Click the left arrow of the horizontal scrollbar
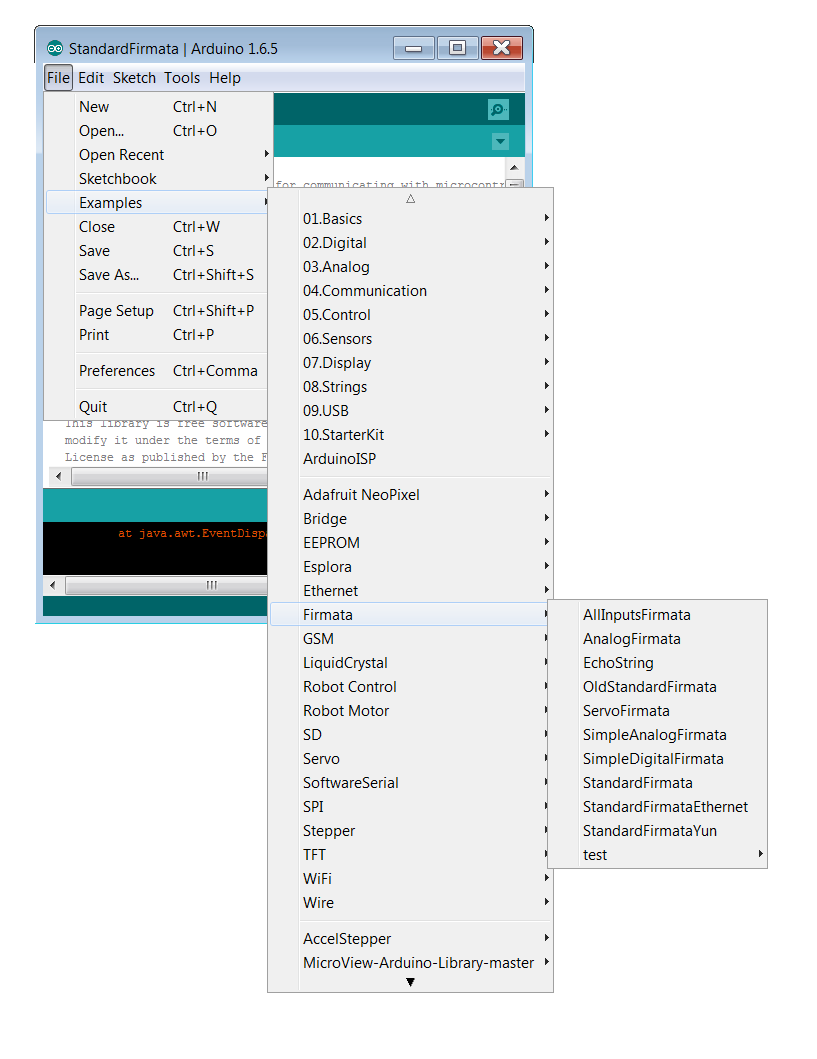This screenshot has height=1059, width=817. tap(58, 475)
